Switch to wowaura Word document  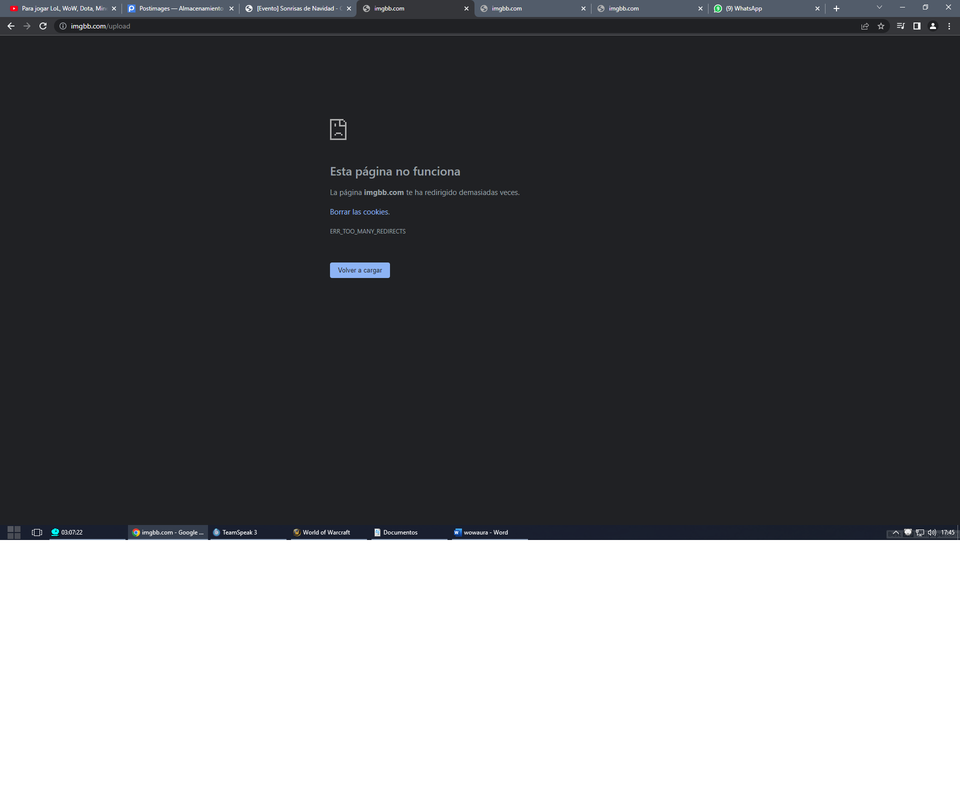pyautogui.click(x=489, y=533)
